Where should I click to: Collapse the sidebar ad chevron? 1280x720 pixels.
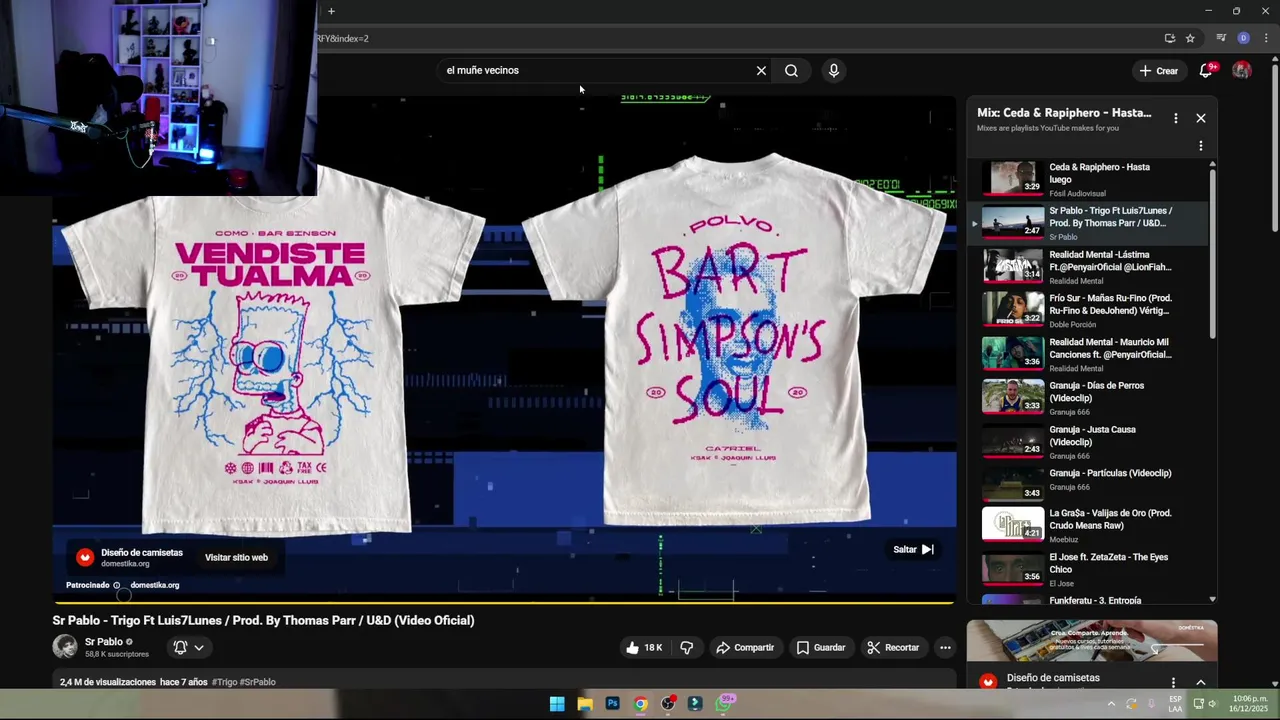pos(1201,682)
